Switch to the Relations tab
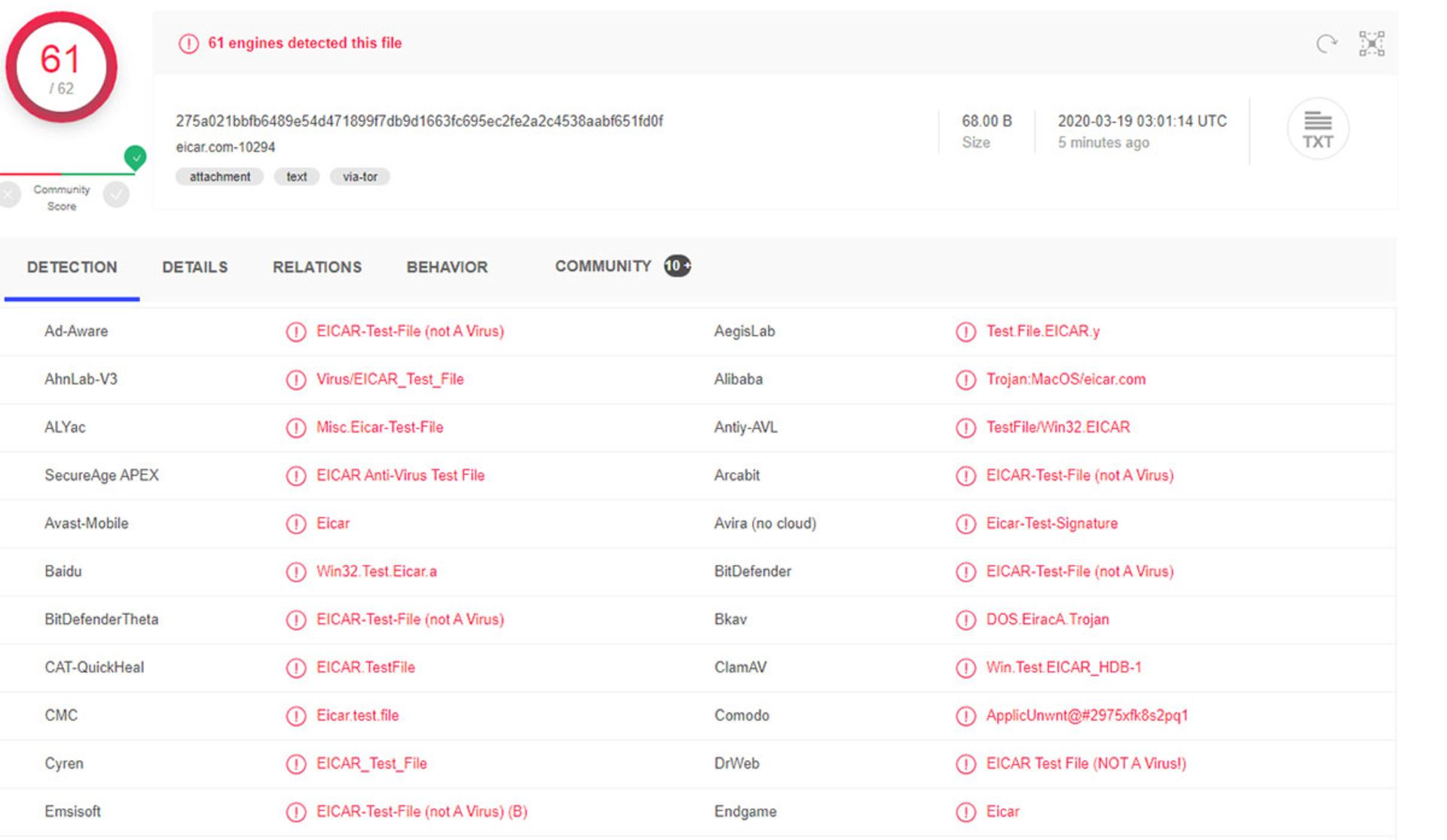The height and width of the screenshot is (840, 1447). click(x=317, y=267)
